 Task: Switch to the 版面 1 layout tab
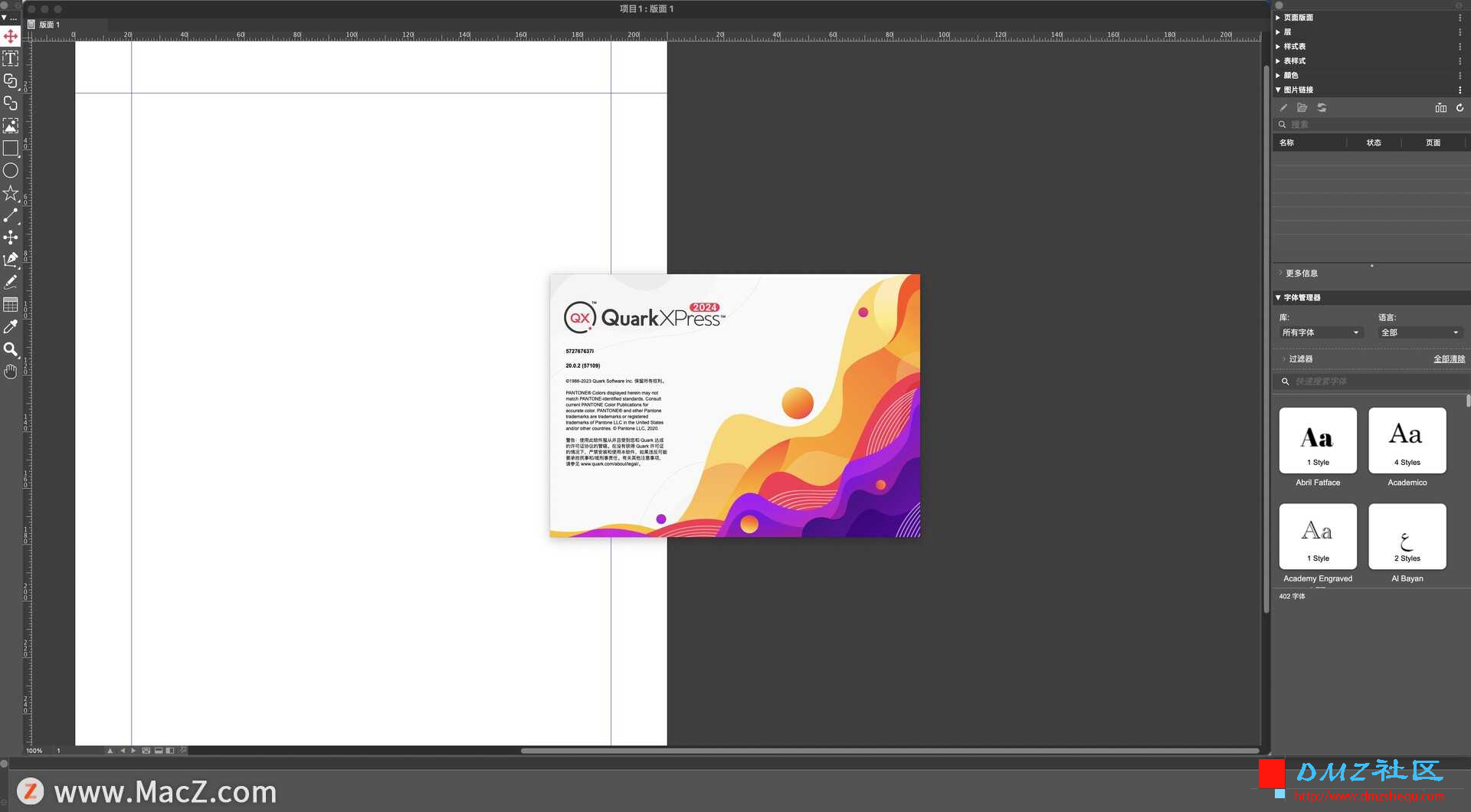[x=49, y=25]
